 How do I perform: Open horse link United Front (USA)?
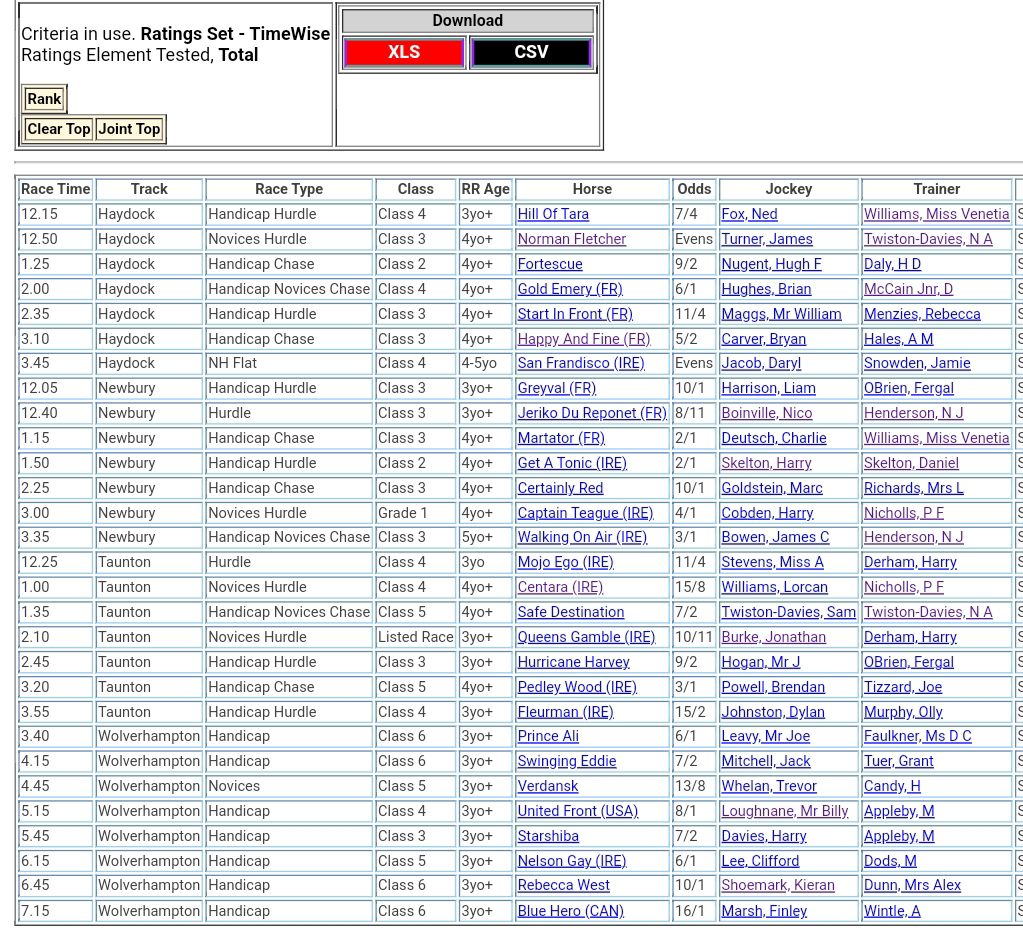pyautogui.click(x=577, y=811)
